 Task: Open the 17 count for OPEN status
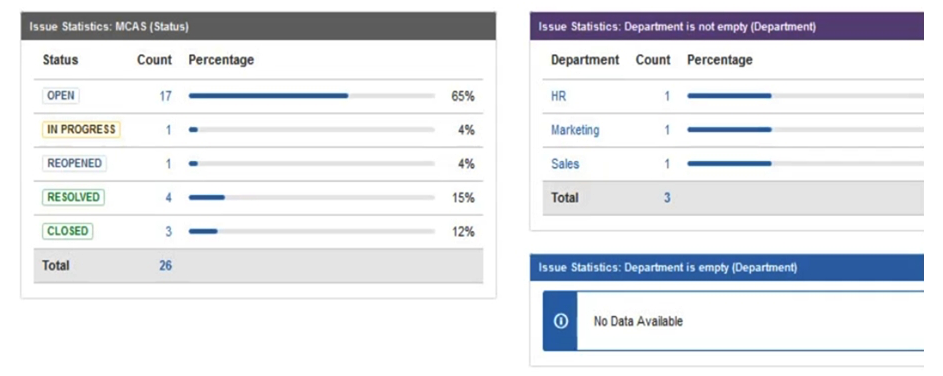click(x=165, y=96)
